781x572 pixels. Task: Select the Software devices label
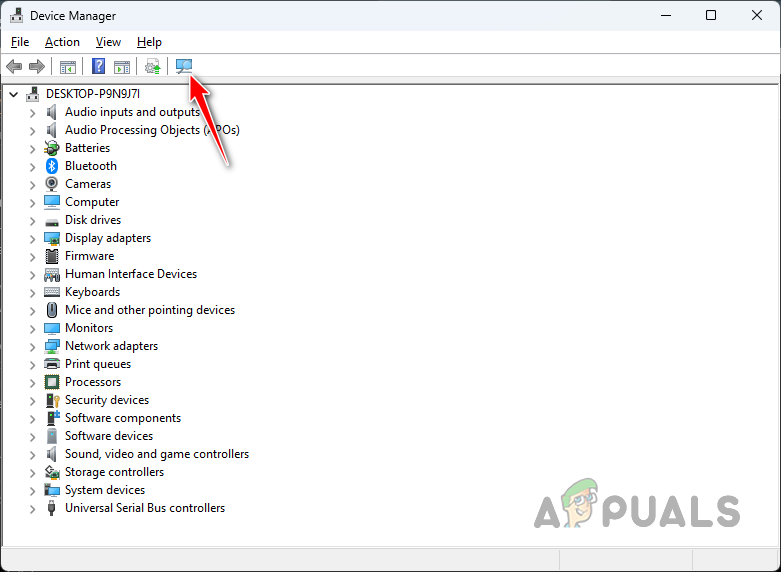point(109,436)
